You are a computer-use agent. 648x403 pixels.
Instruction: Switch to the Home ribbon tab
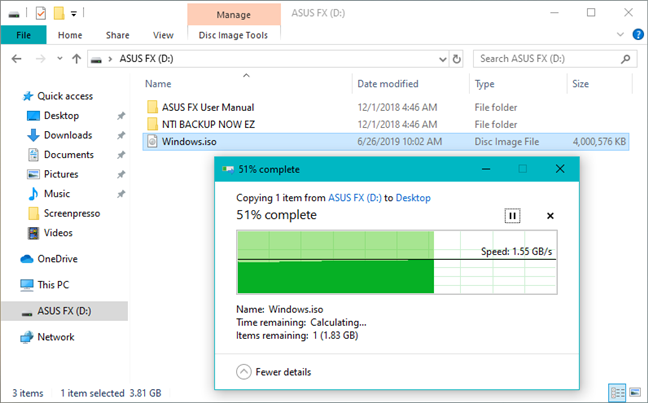coord(70,35)
